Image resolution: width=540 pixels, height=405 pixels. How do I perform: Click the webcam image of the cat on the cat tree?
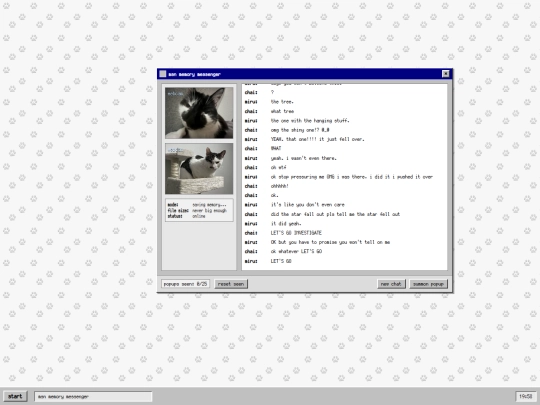coord(199,169)
